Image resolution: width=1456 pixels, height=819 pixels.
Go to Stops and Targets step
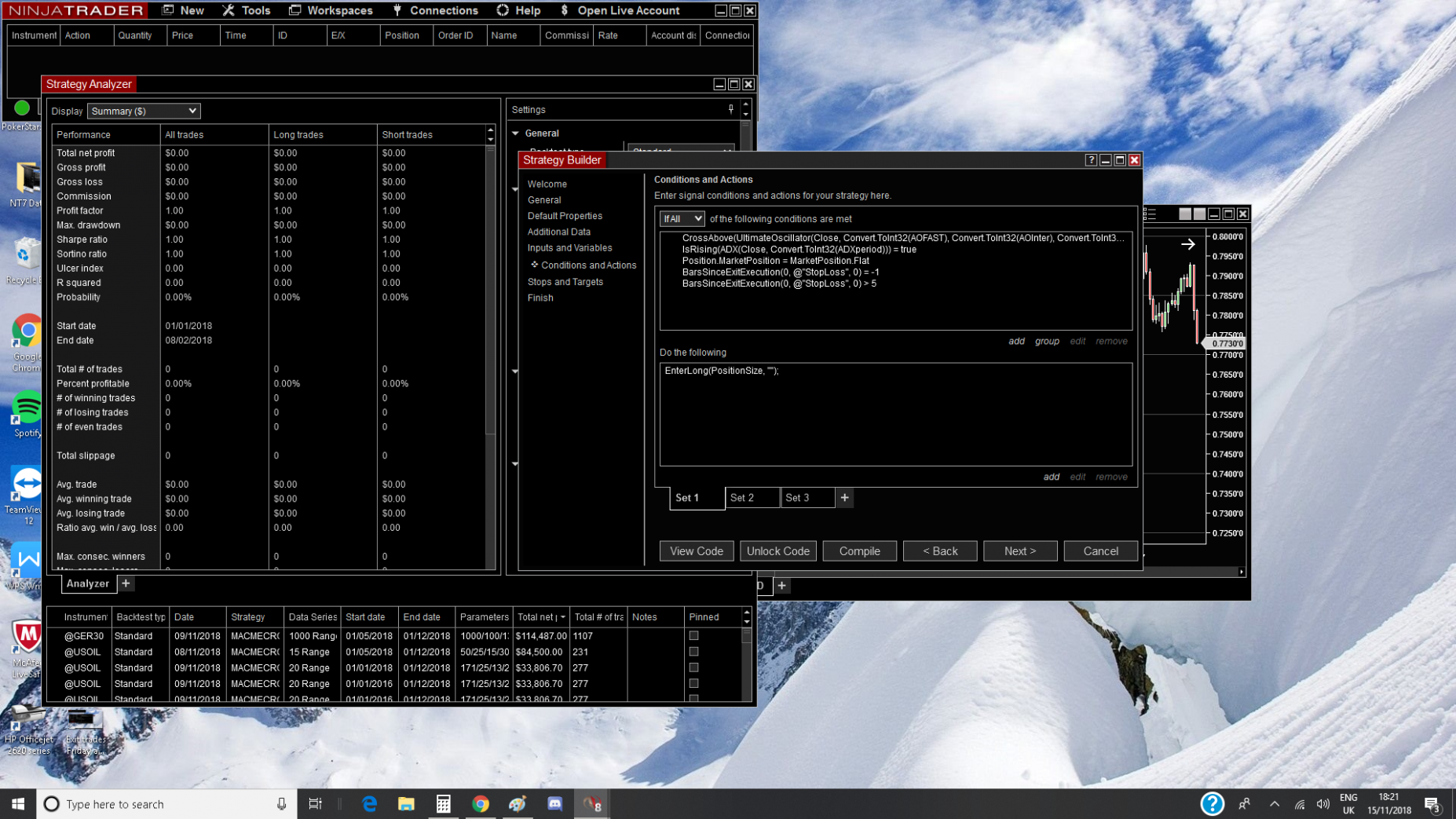[x=565, y=282]
